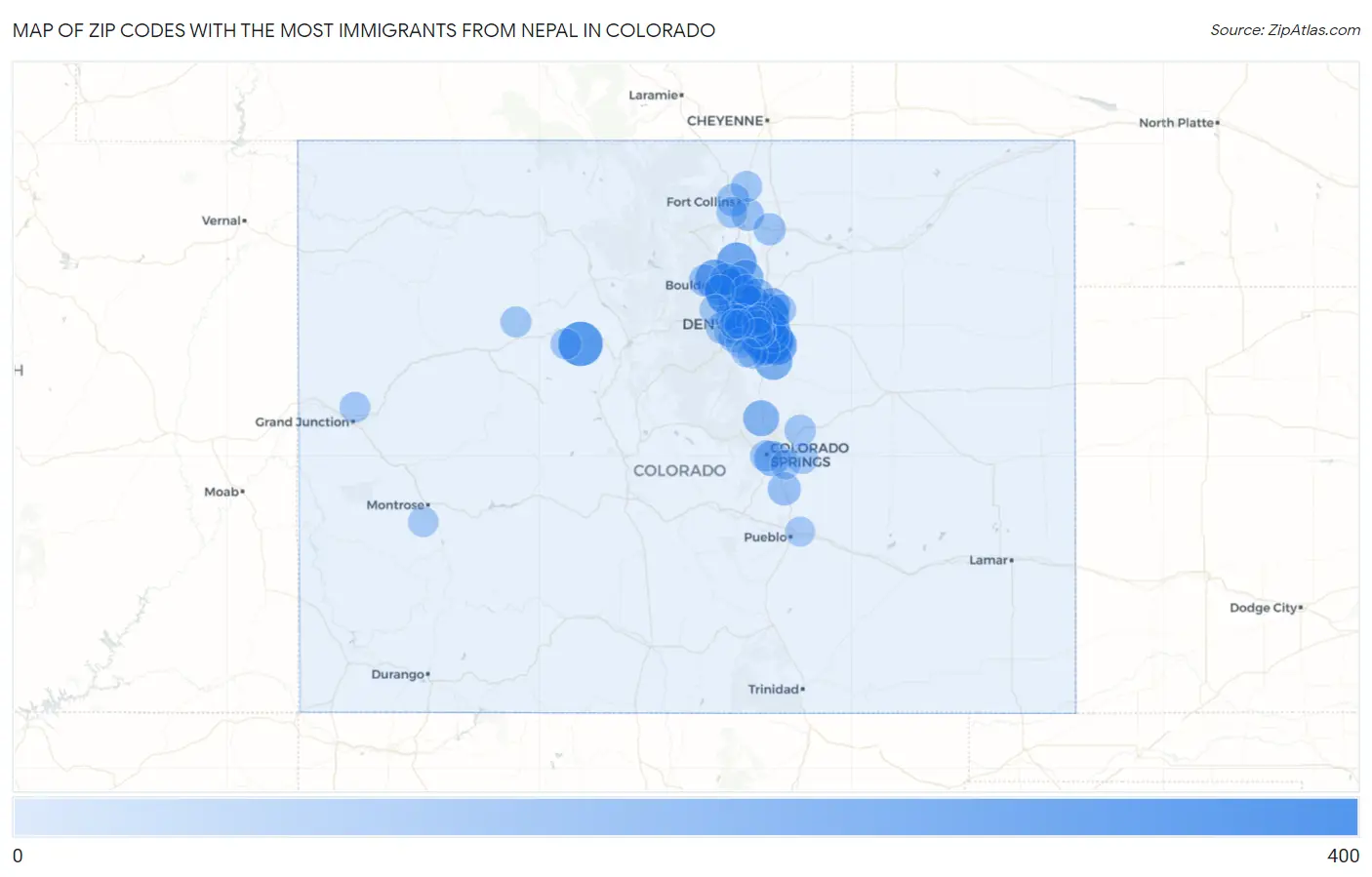Image resolution: width=1372 pixels, height=877 pixels.
Task: Click the legend maximum value 400
Action: [x=1343, y=857]
